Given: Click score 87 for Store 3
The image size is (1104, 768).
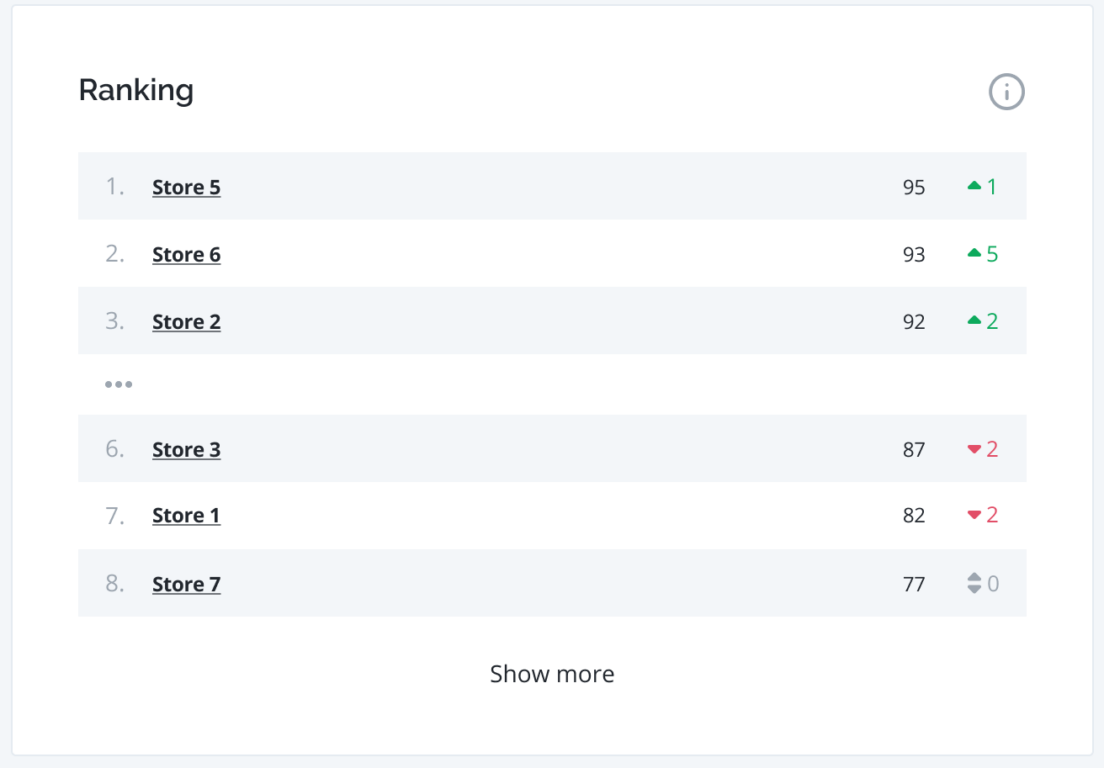Looking at the screenshot, I should pyautogui.click(x=914, y=450).
